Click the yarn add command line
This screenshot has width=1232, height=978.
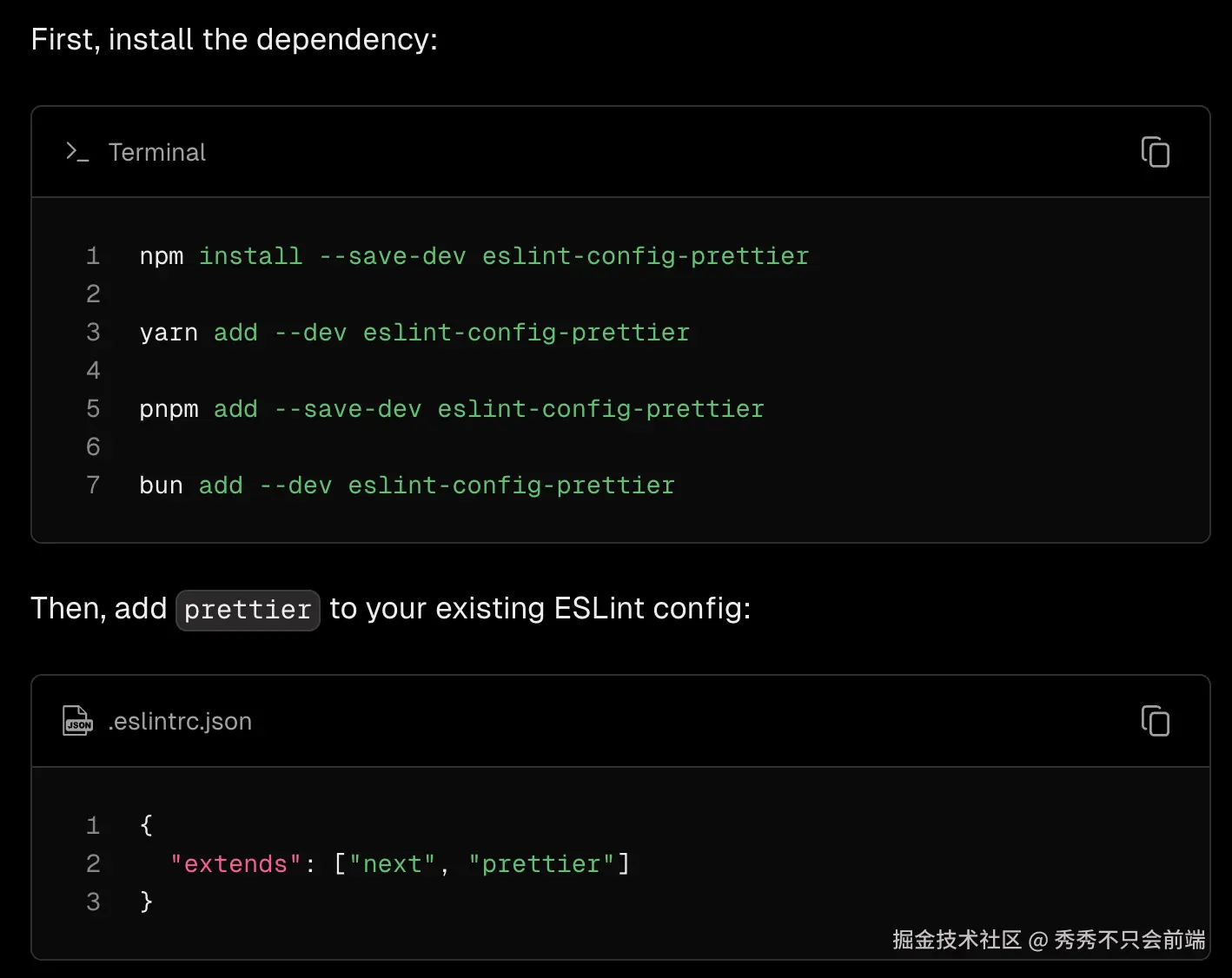(x=414, y=333)
